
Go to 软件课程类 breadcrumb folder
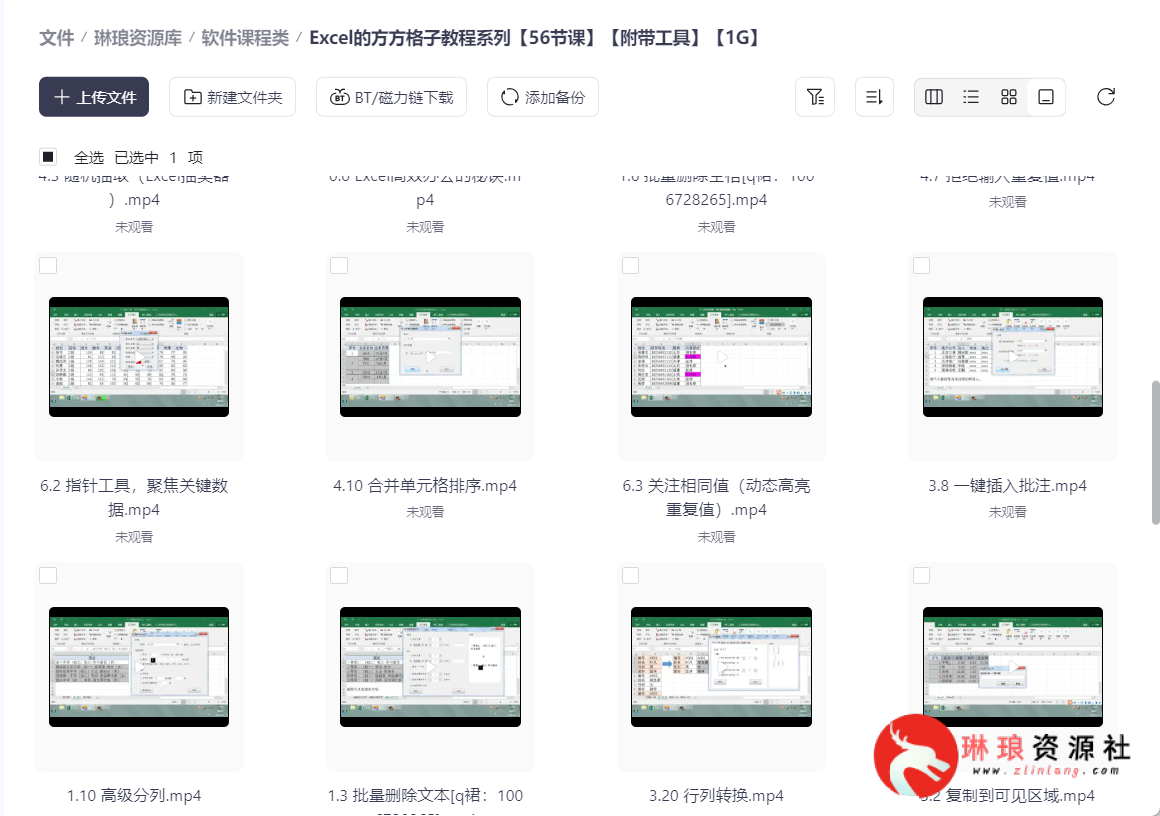click(x=245, y=38)
